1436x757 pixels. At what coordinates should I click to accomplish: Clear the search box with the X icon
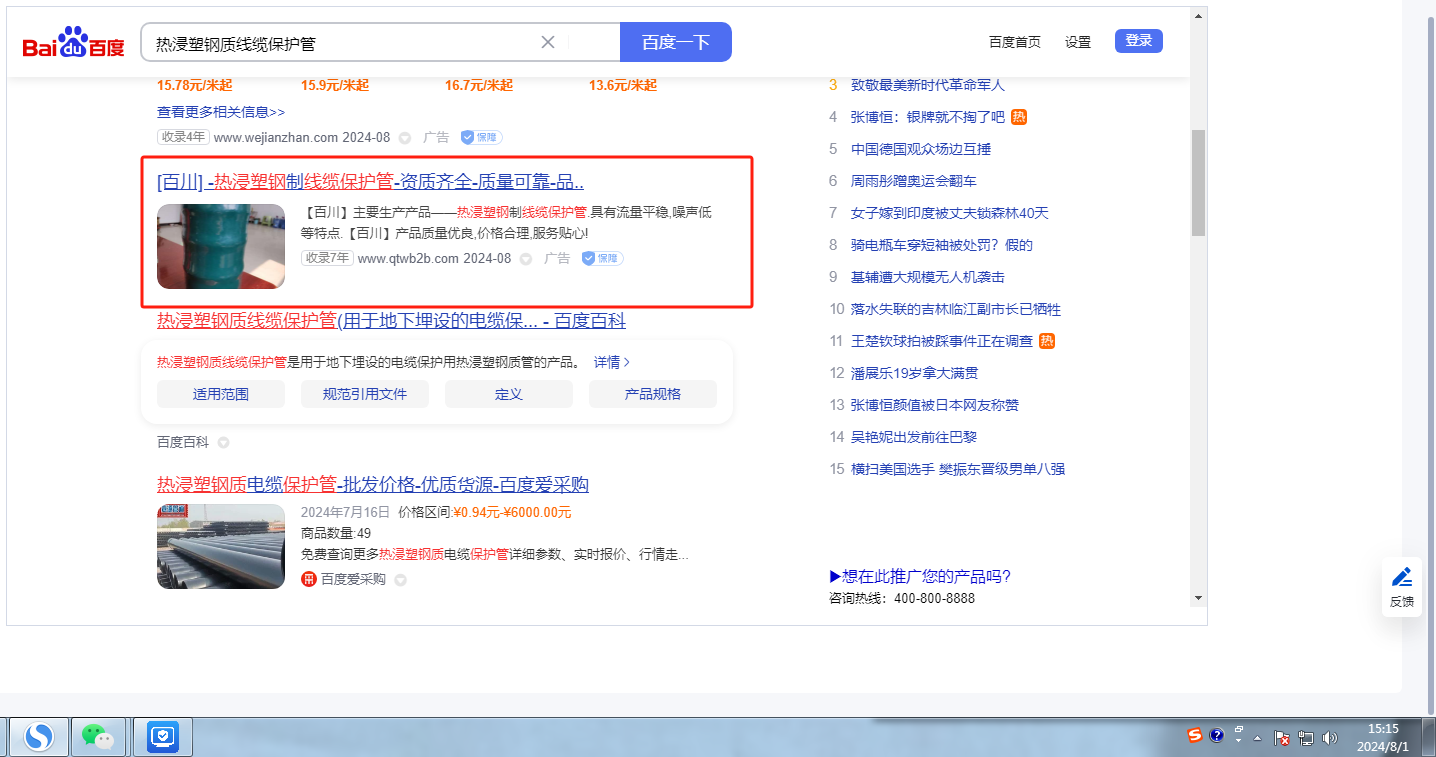coord(548,42)
